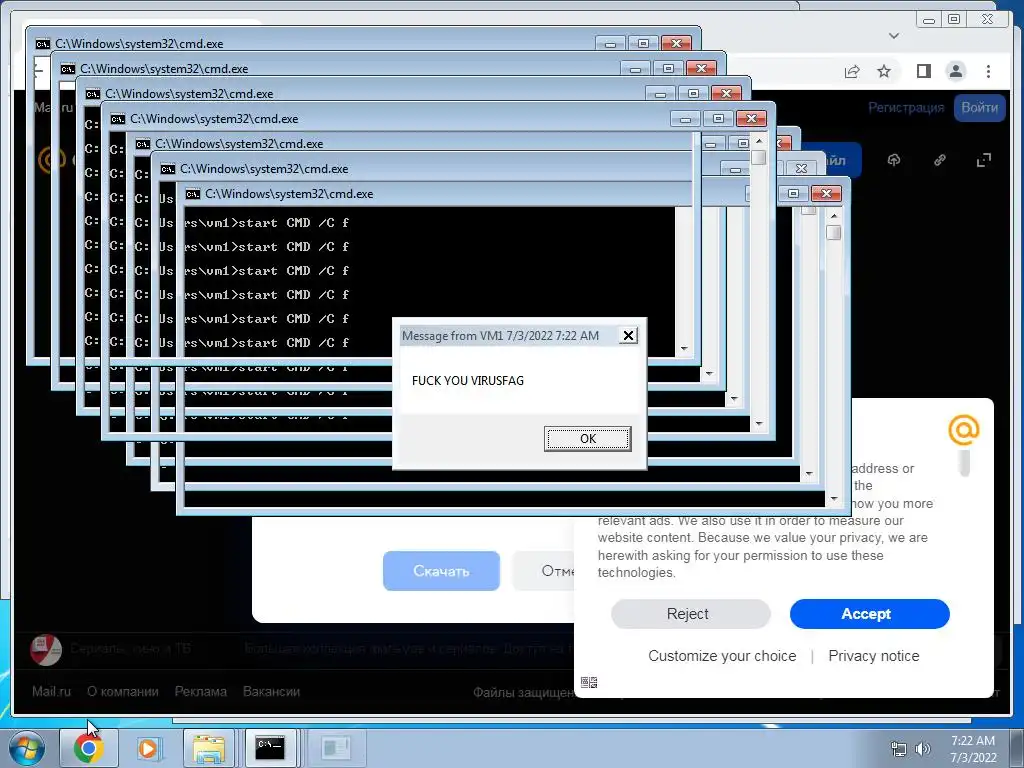Open Chrome from the taskbar
Image resolution: width=1024 pixels, height=768 pixels.
pyautogui.click(x=88, y=748)
